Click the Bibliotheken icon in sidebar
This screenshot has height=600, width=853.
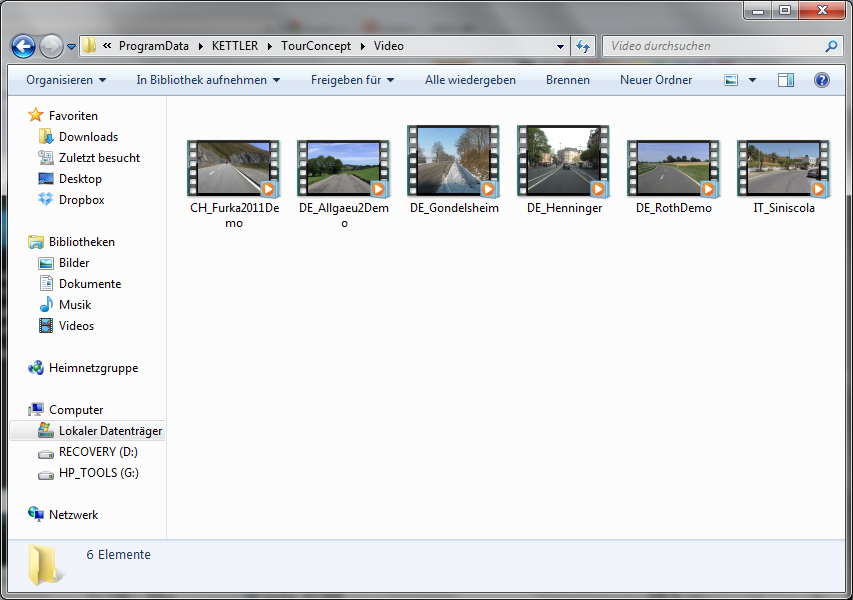[x=36, y=242]
